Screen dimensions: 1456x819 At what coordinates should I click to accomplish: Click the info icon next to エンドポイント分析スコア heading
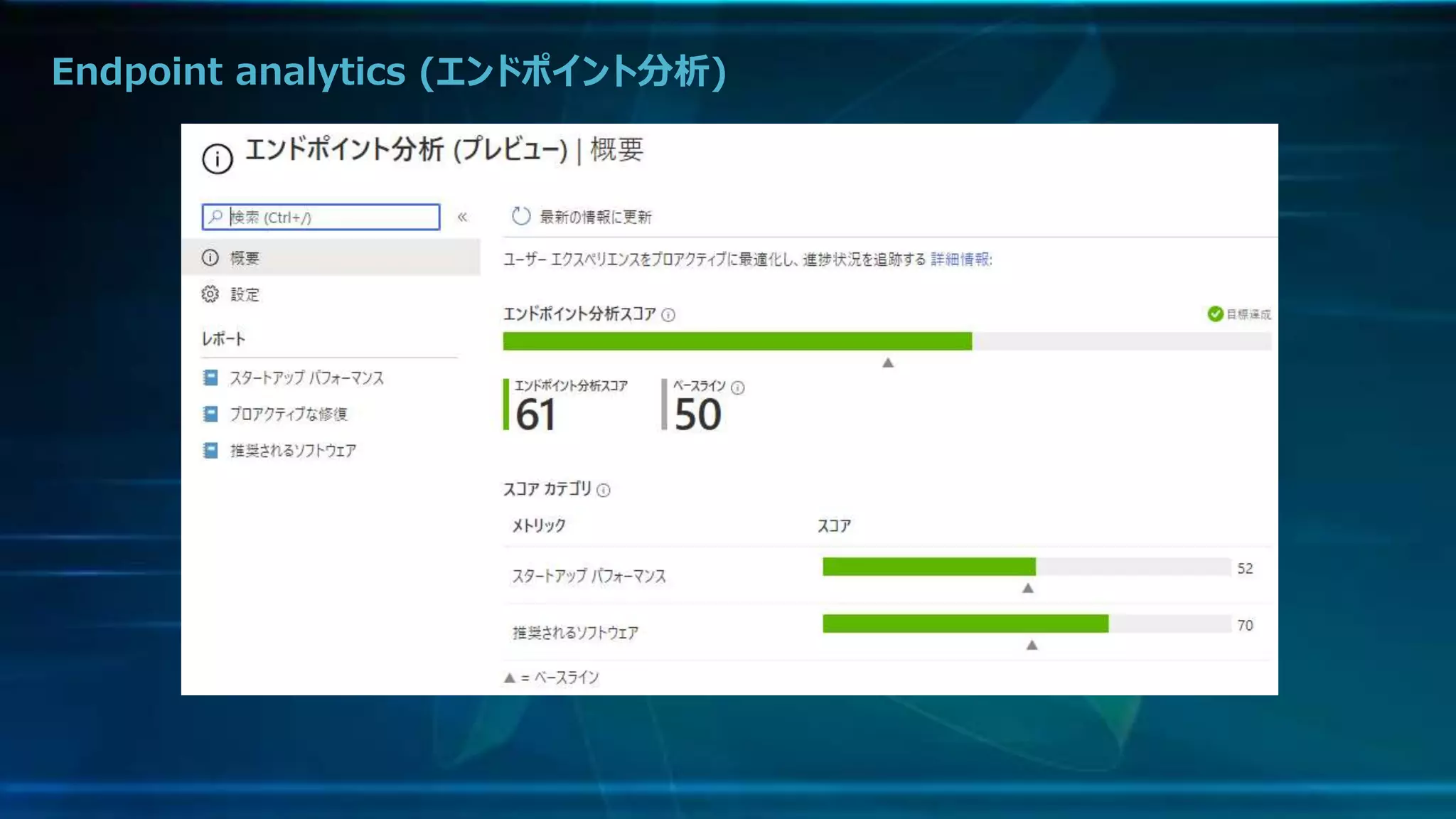(x=668, y=315)
